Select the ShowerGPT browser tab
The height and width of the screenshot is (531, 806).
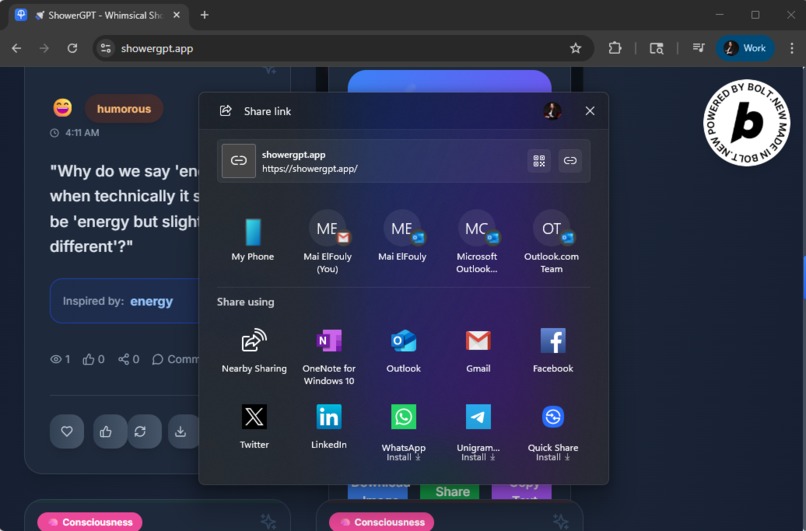[x=99, y=15]
